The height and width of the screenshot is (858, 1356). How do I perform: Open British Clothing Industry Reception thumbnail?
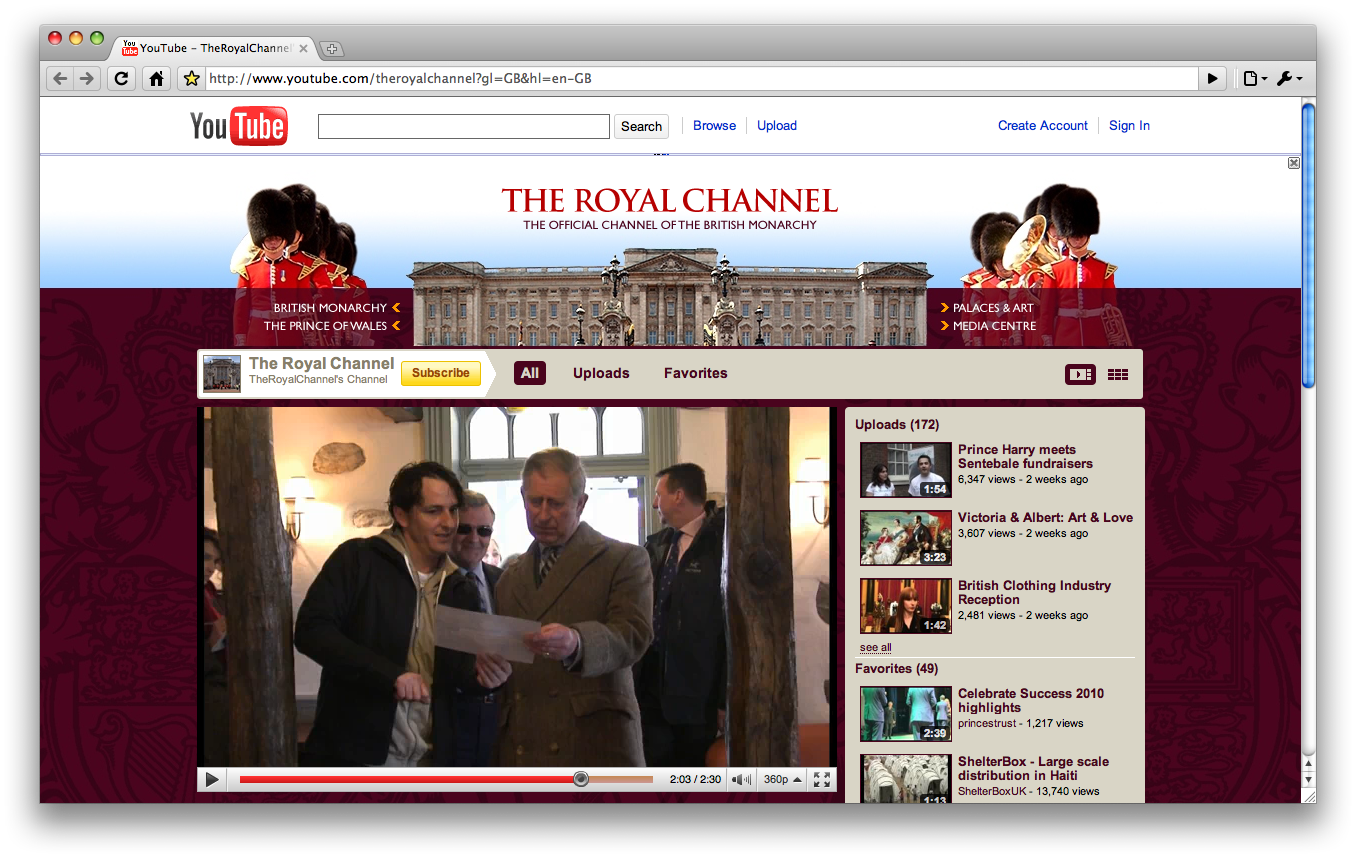pos(906,606)
